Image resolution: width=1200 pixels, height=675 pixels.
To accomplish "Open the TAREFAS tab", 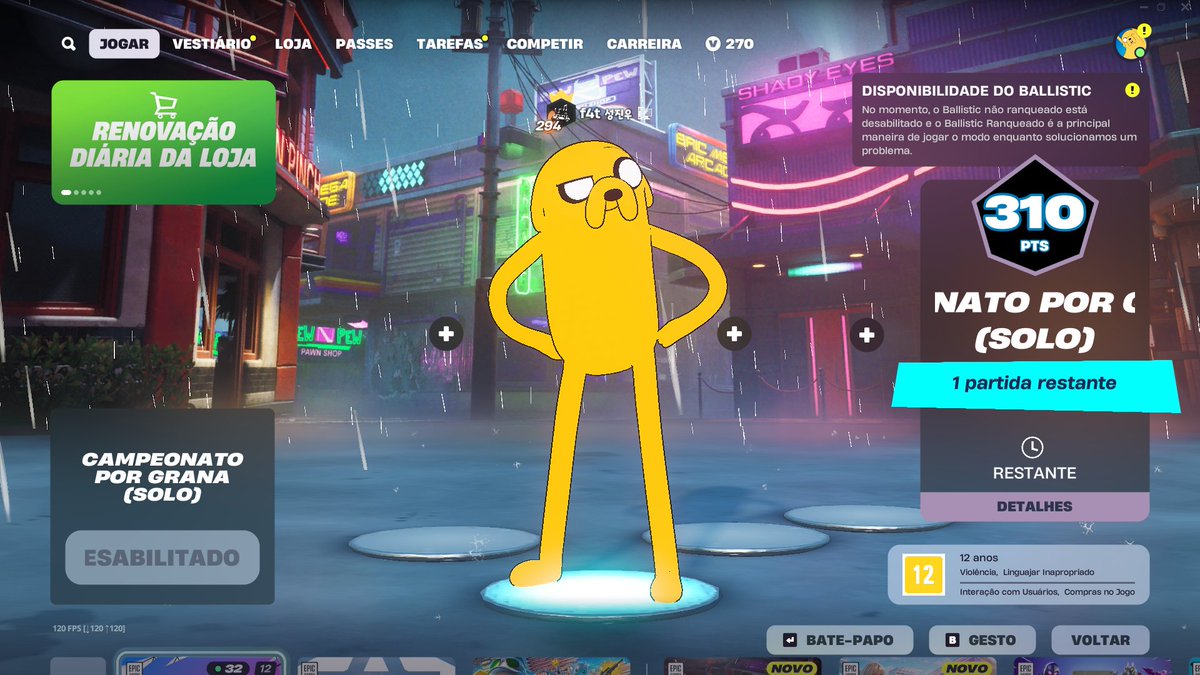I will pos(450,44).
